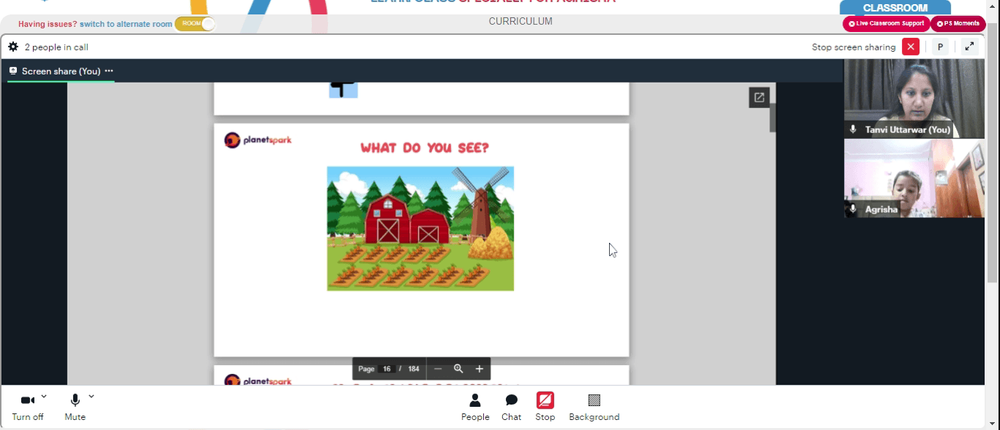Open the People panel
This screenshot has height=430, width=1000.
pos(475,406)
